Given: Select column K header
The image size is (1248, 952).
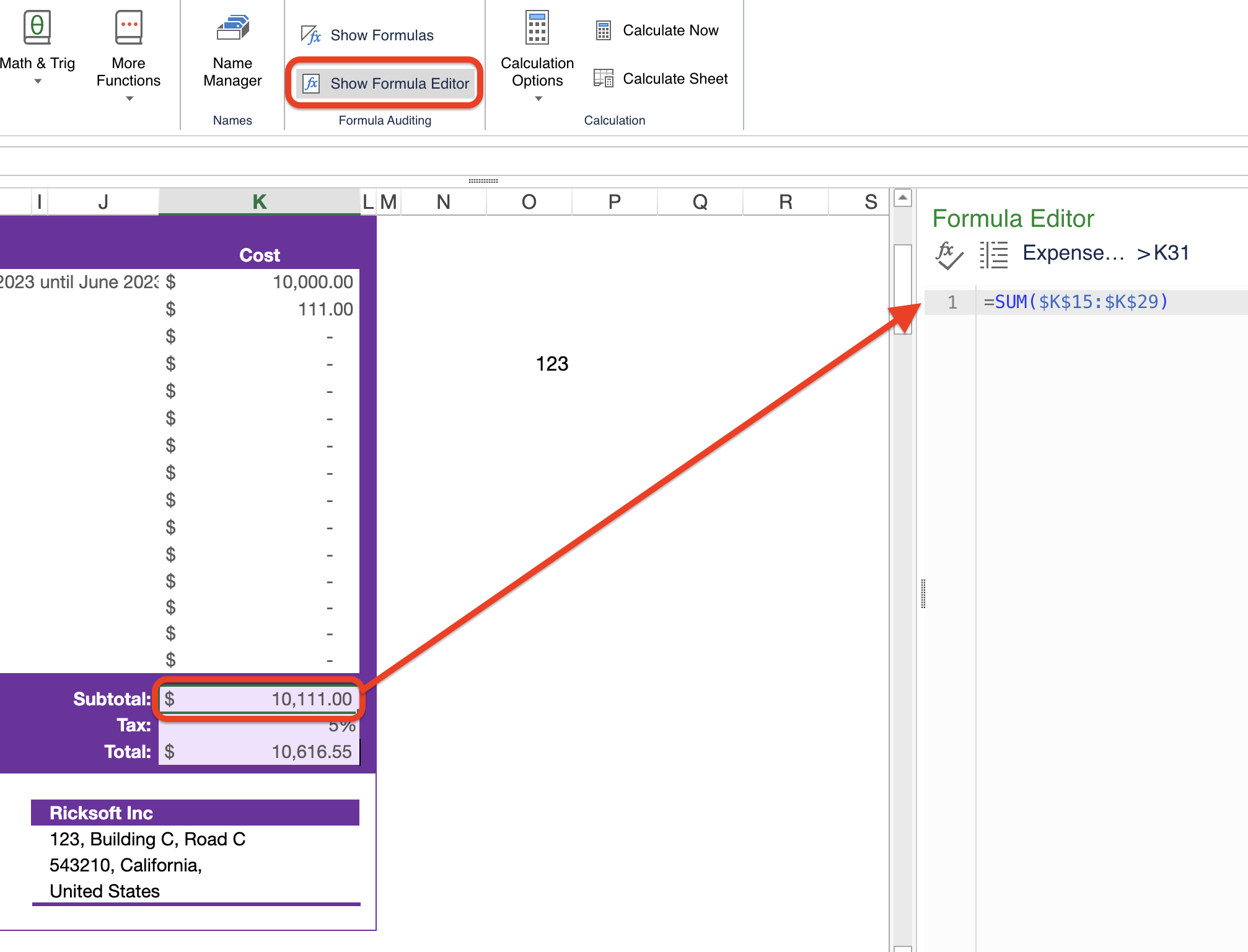Looking at the screenshot, I should 258,201.
